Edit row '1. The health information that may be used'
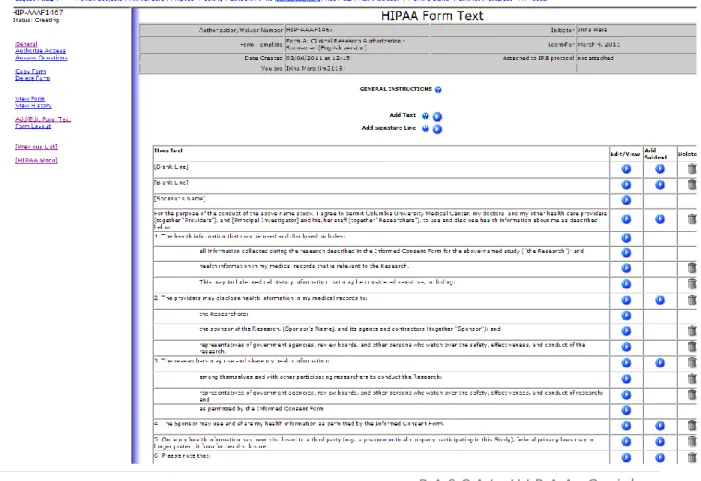Screen dimensions: 701x481 tap(626, 238)
